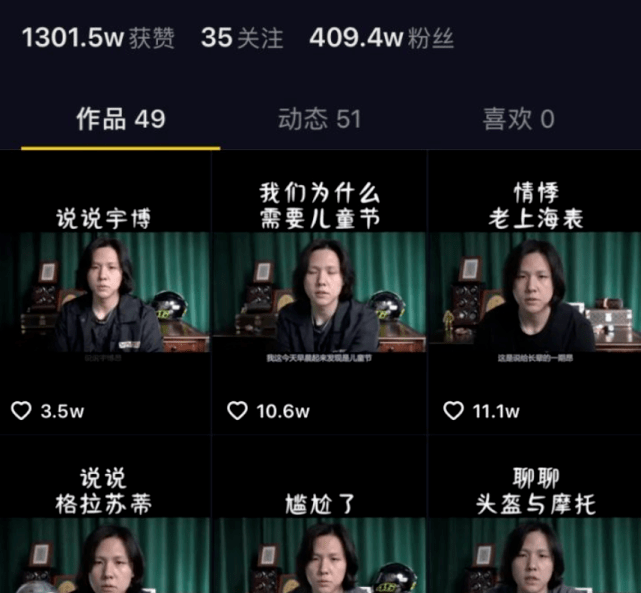Tap the heart icon showing 3.5w likes
The image size is (641, 593).
(21, 411)
